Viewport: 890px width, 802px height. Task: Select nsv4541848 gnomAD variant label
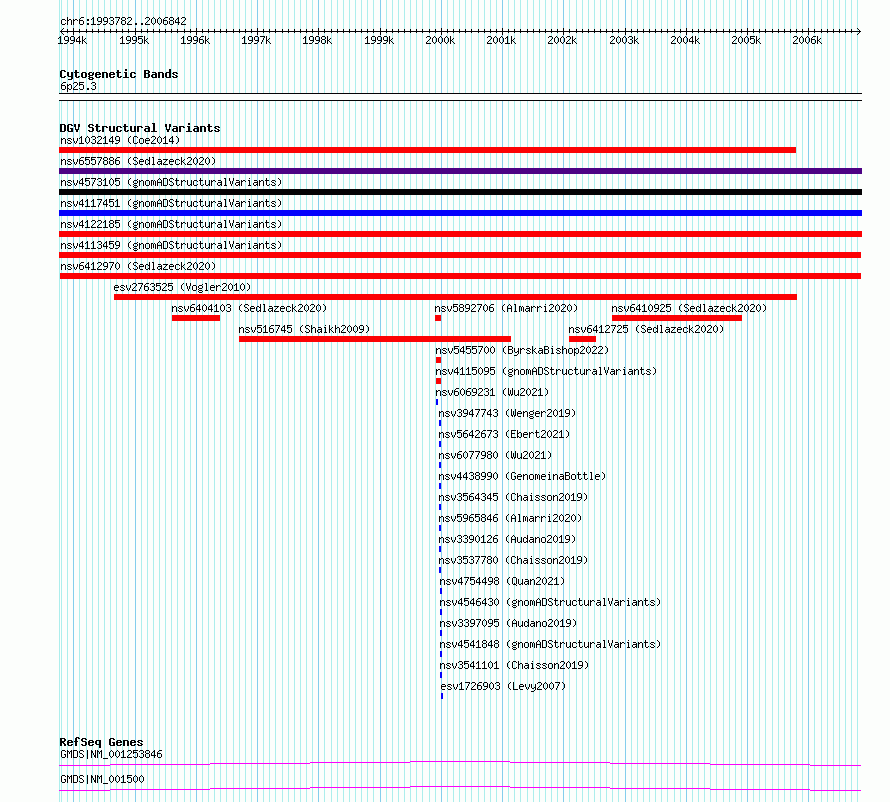point(550,644)
